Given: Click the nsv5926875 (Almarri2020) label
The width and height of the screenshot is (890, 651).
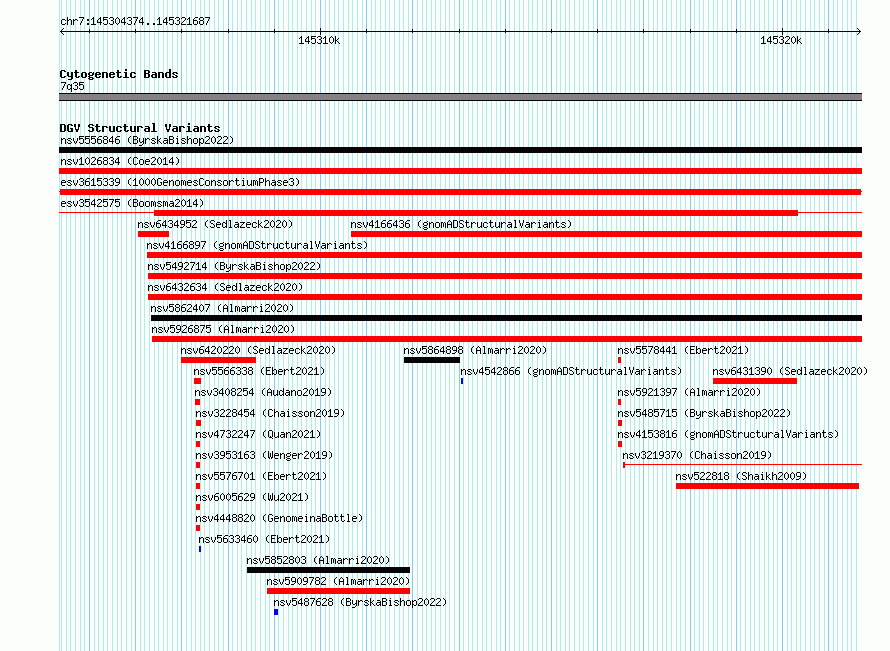Looking at the screenshot, I should (x=223, y=329).
